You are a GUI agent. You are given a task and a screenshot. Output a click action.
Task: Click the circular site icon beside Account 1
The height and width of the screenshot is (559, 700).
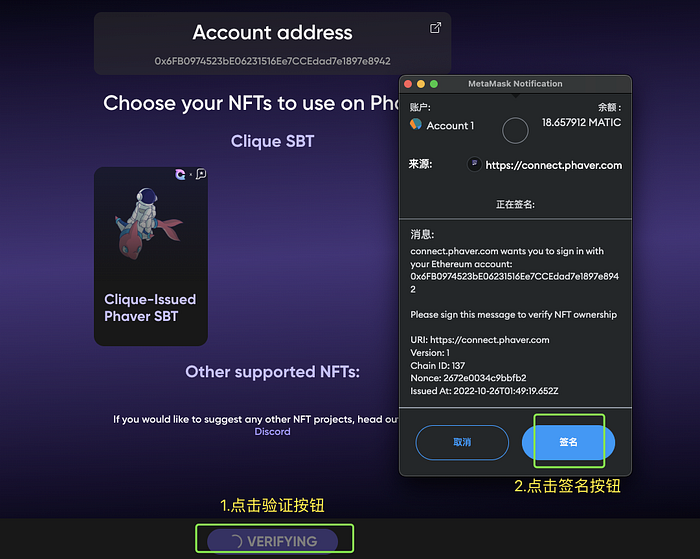(515, 130)
